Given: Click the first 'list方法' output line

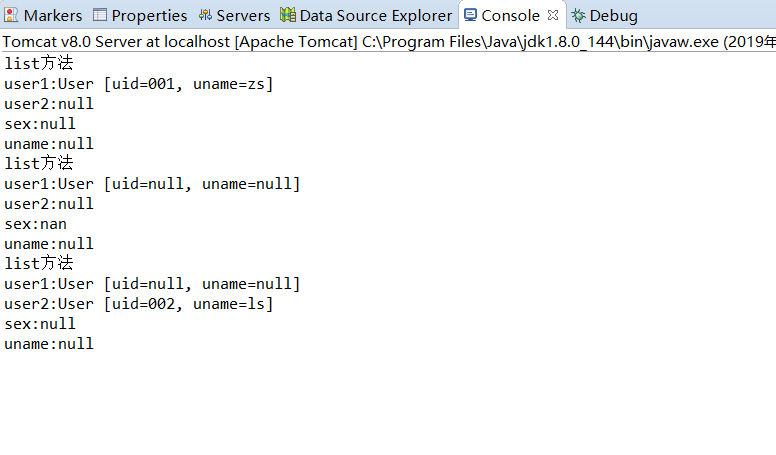Looking at the screenshot, I should pyautogui.click(x=39, y=63).
